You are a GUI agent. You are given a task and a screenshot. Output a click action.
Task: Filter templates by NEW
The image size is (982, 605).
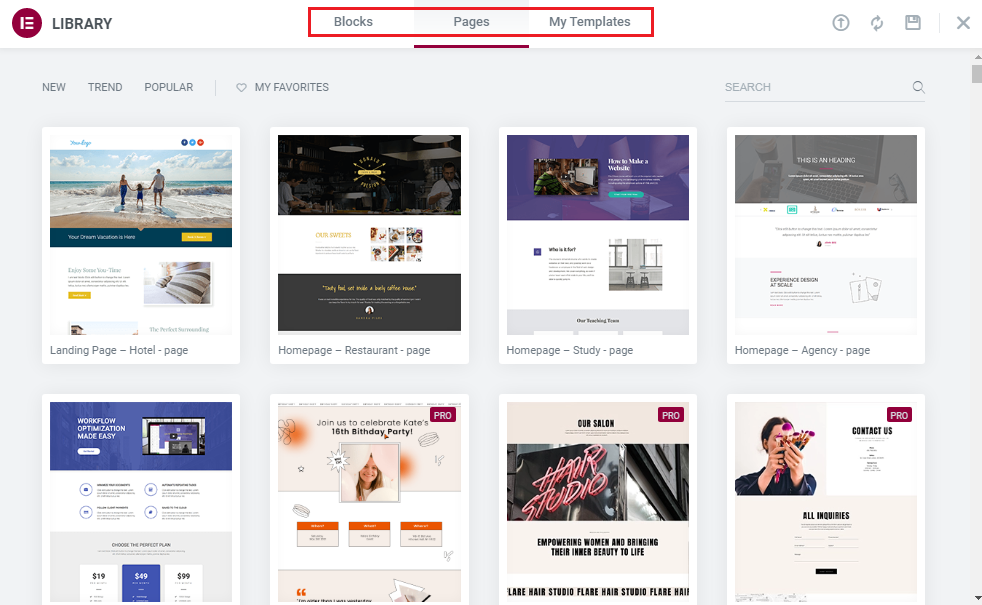coord(54,87)
